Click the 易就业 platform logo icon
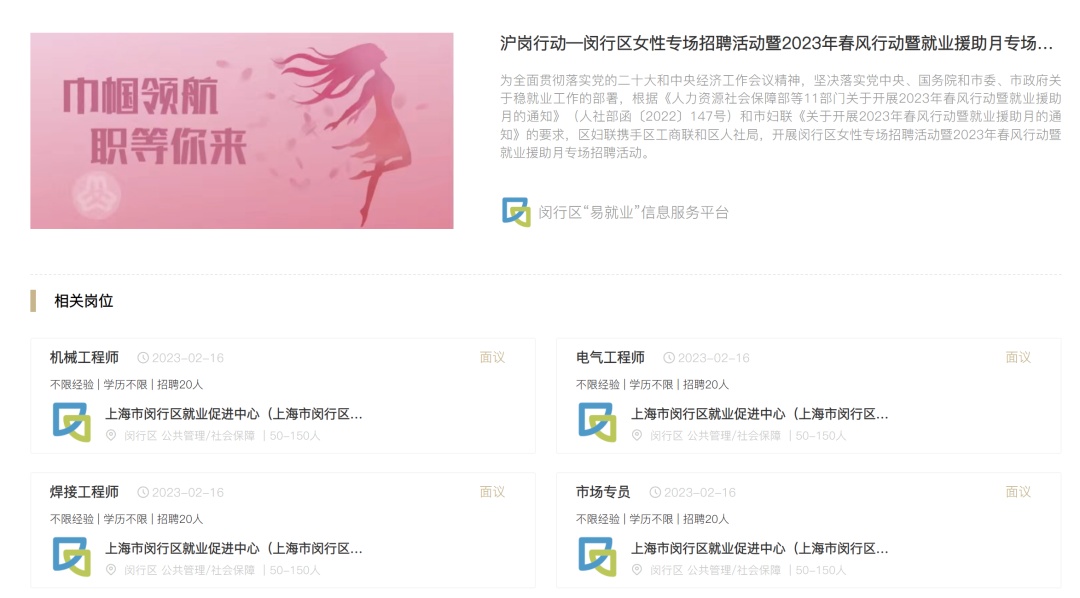1080x598 pixels. coord(516,212)
